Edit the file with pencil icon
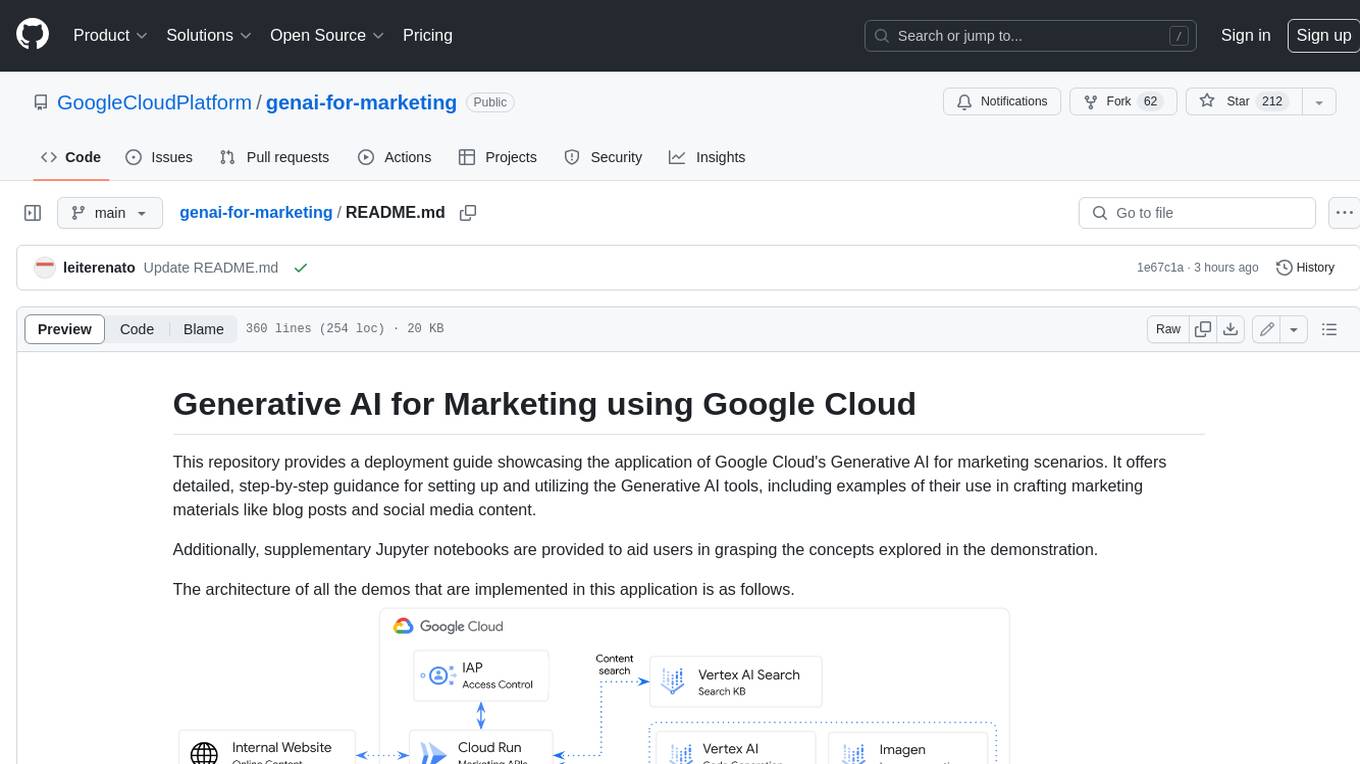 (1267, 329)
